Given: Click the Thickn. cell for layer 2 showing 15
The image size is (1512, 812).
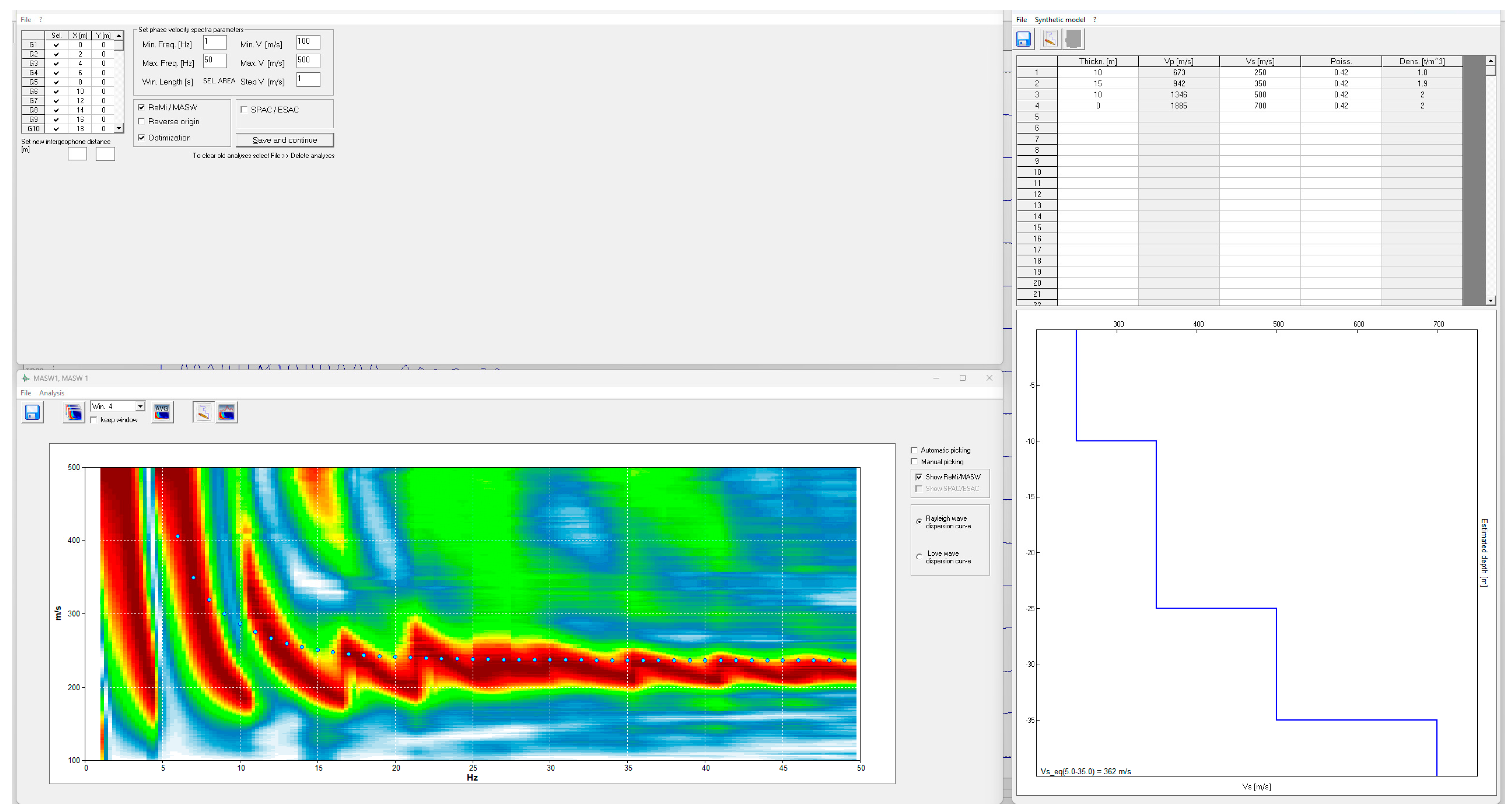Looking at the screenshot, I should [1098, 84].
